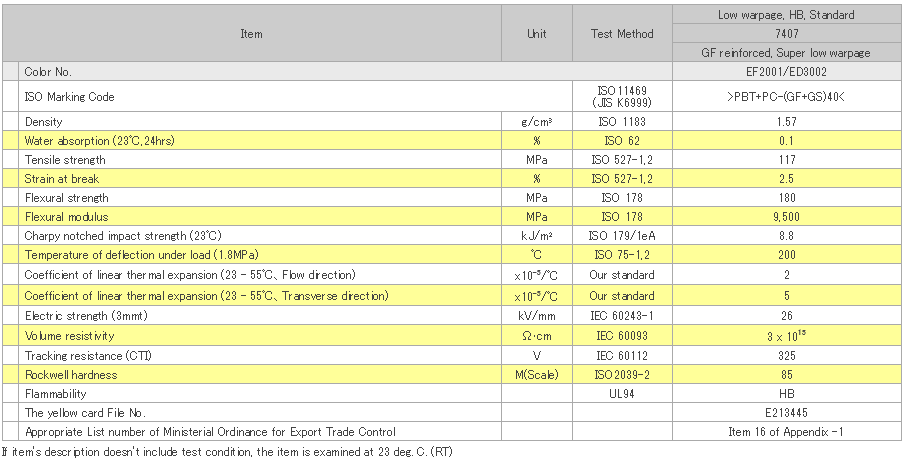
Task: Click the Test Method column header
Action: coord(621,34)
